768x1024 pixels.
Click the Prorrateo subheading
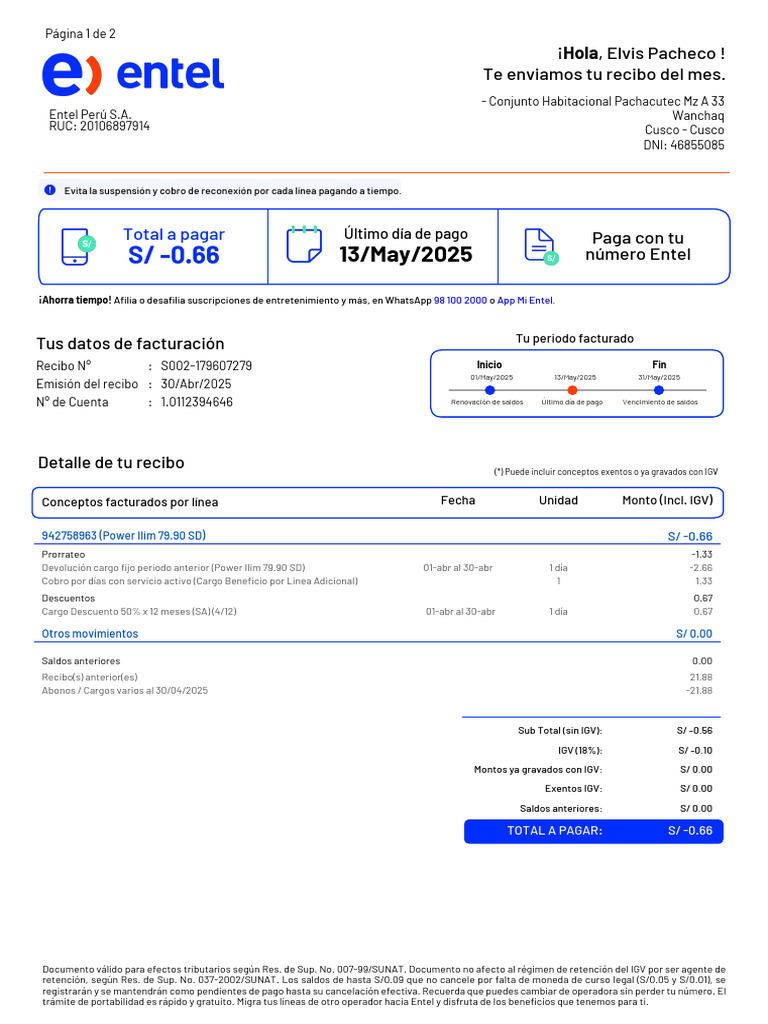tap(63, 554)
